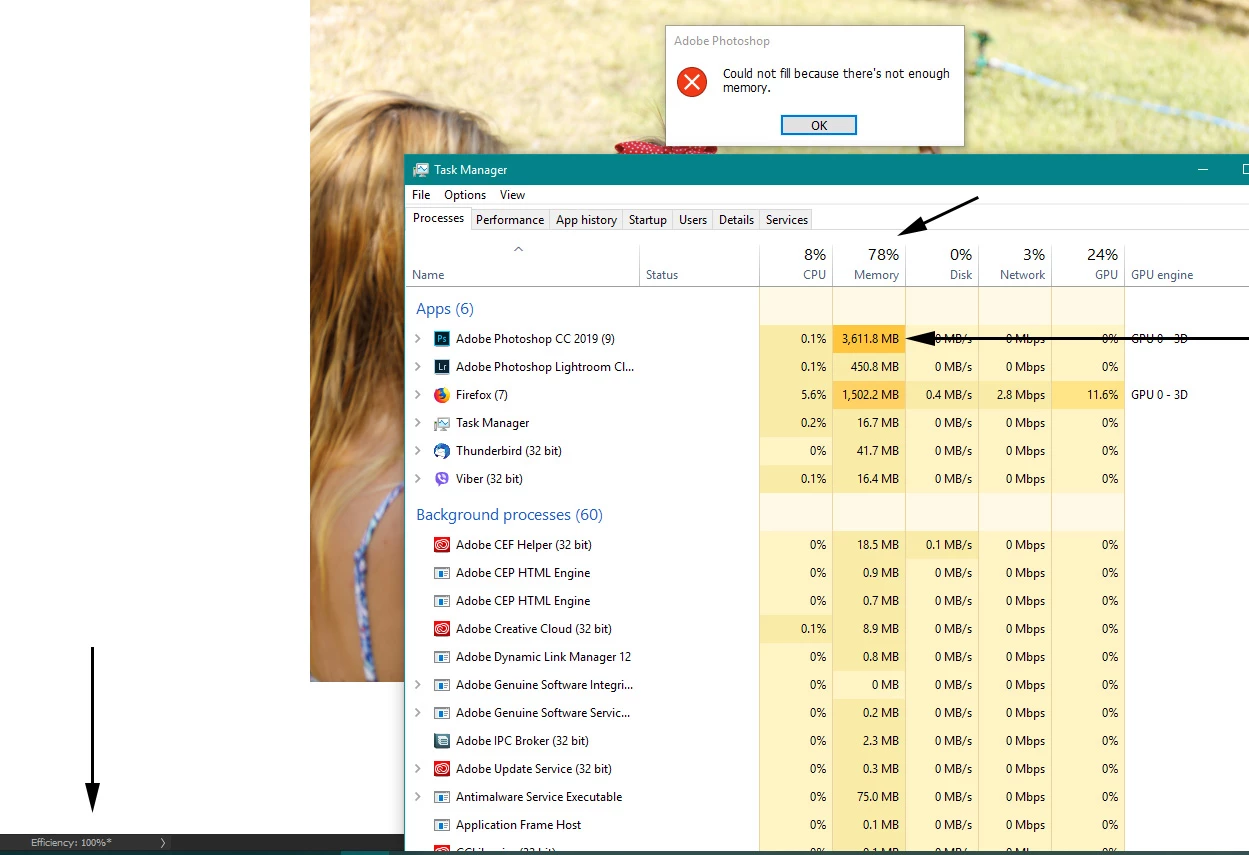Screen dimensions: 1249x855
Task: Select the Adobe Genuine Software Integri... row name
Action: 544,685
